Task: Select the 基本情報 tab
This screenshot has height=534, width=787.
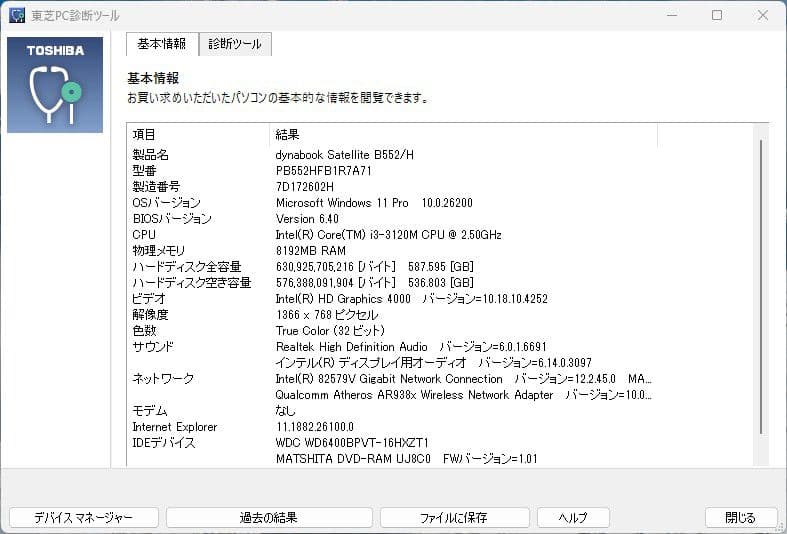Action: [x=162, y=44]
